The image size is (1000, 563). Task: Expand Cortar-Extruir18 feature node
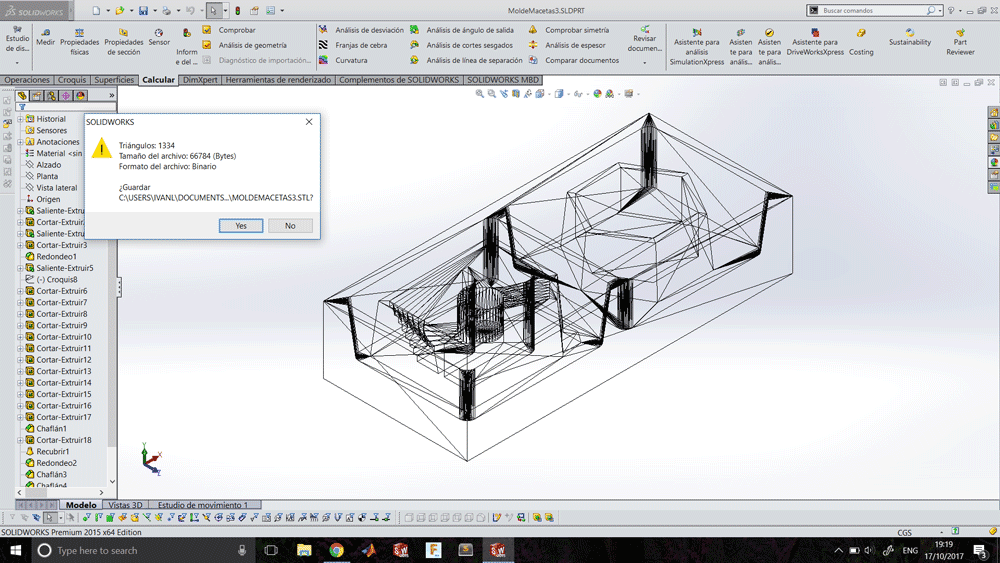pos(20,441)
